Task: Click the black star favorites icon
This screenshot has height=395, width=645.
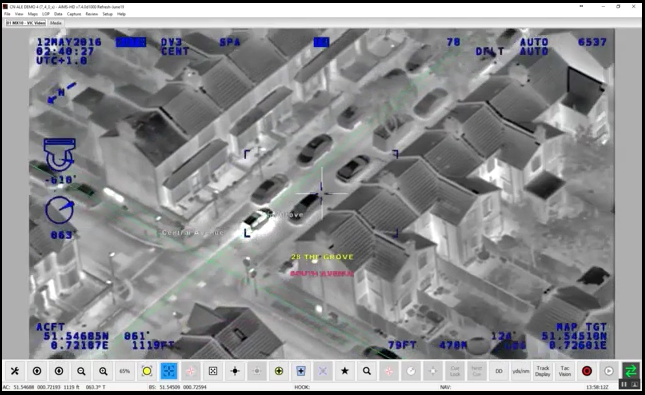Action: tap(345, 371)
